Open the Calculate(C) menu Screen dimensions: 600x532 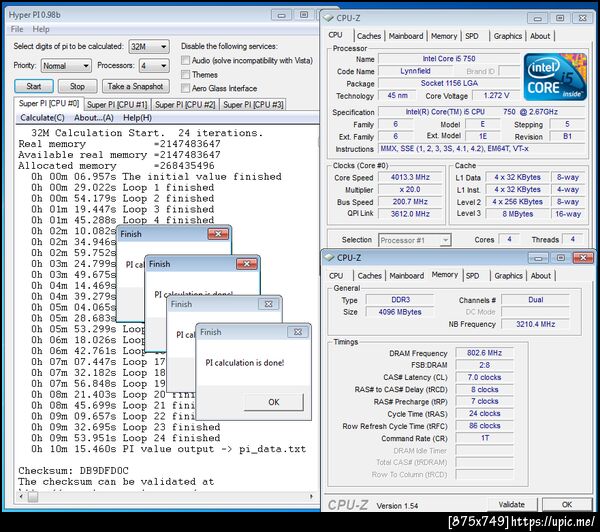tap(42, 117)
